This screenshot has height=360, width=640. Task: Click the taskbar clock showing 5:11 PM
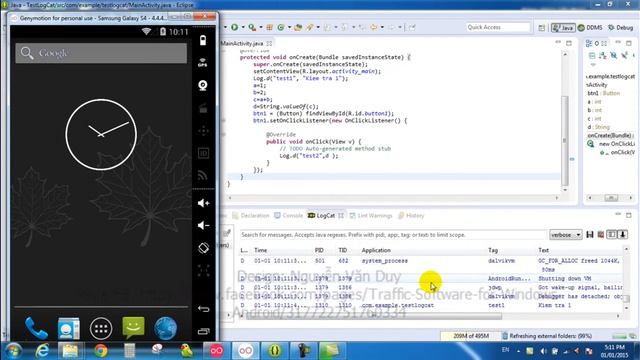pyautogui.click(x=614, y=351)
